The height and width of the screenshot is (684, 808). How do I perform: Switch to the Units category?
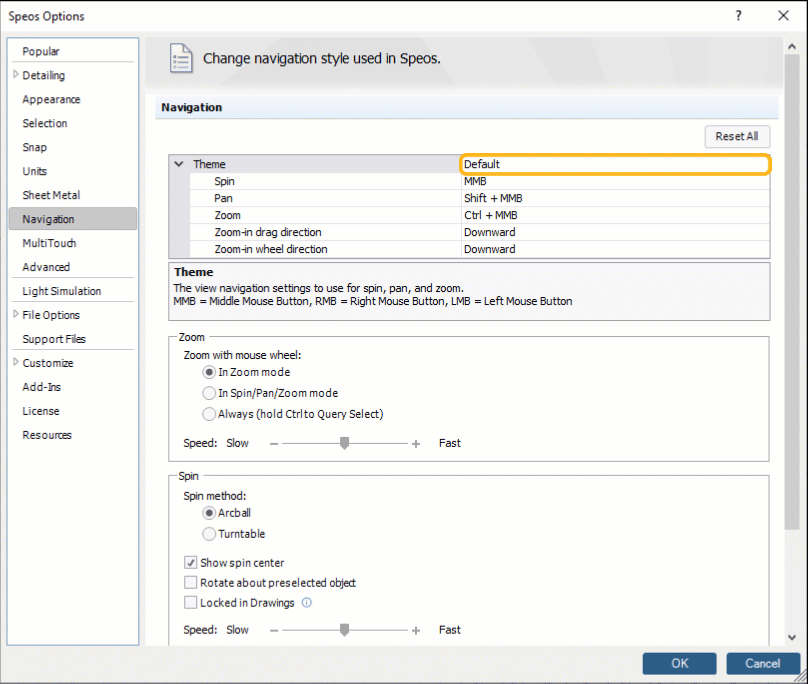tap(36, 171)
